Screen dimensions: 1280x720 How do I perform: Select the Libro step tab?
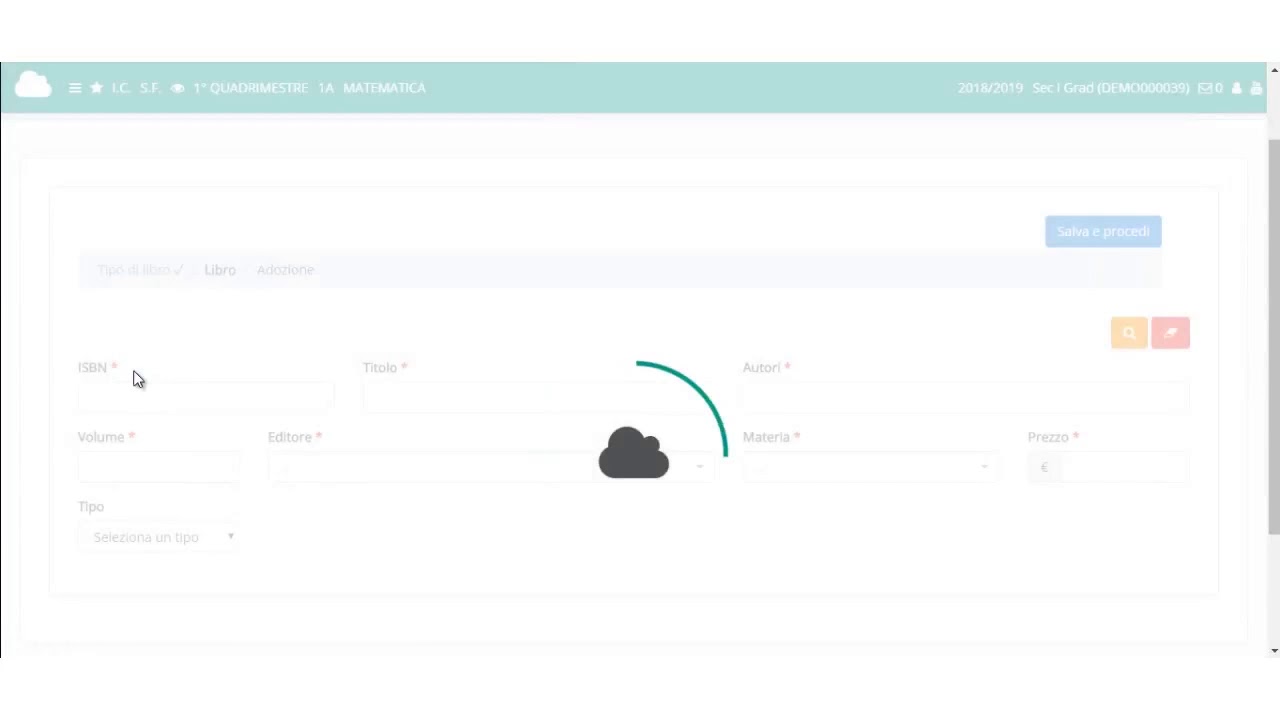point(220,270)
